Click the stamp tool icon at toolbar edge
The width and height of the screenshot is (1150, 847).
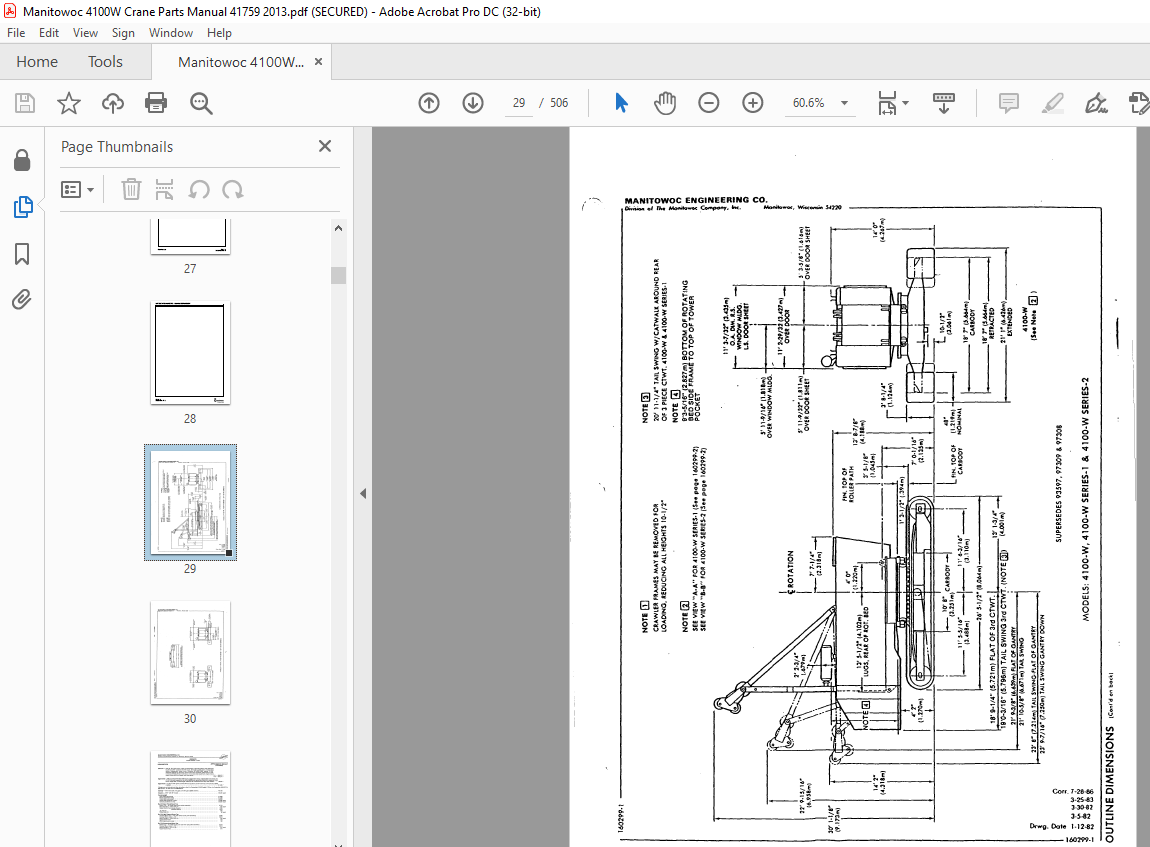[x=1139, y=103]
